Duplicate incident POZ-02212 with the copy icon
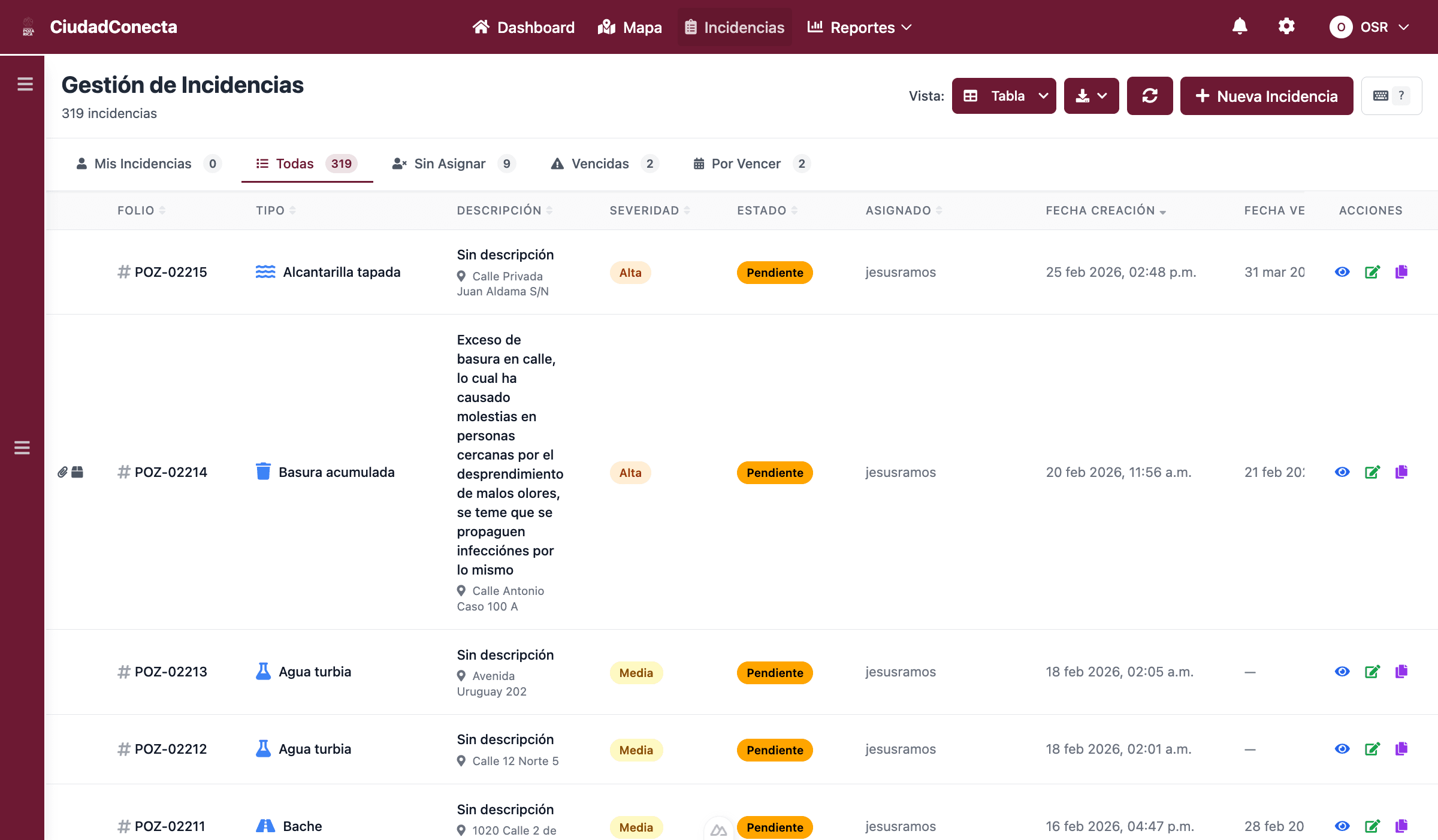 coord(1401,749)
